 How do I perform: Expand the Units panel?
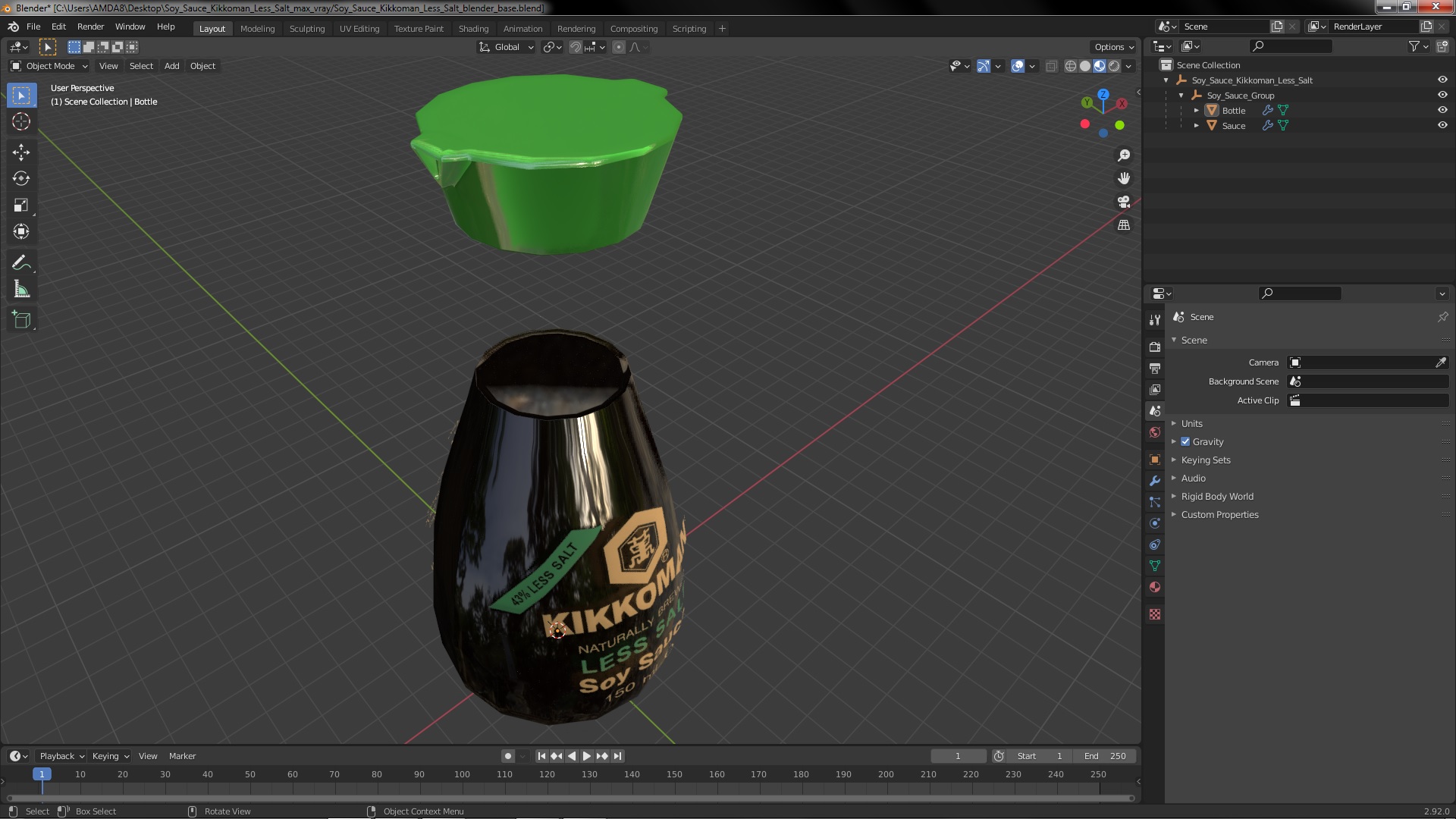tap(1191, 423)
